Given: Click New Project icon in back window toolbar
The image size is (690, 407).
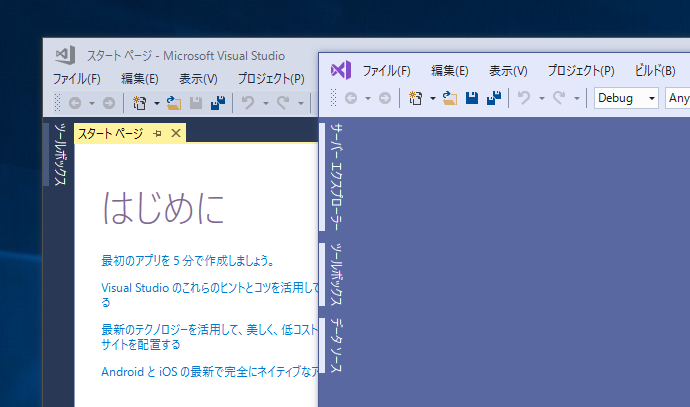Looking at the screenshot, I should (139, 103).
